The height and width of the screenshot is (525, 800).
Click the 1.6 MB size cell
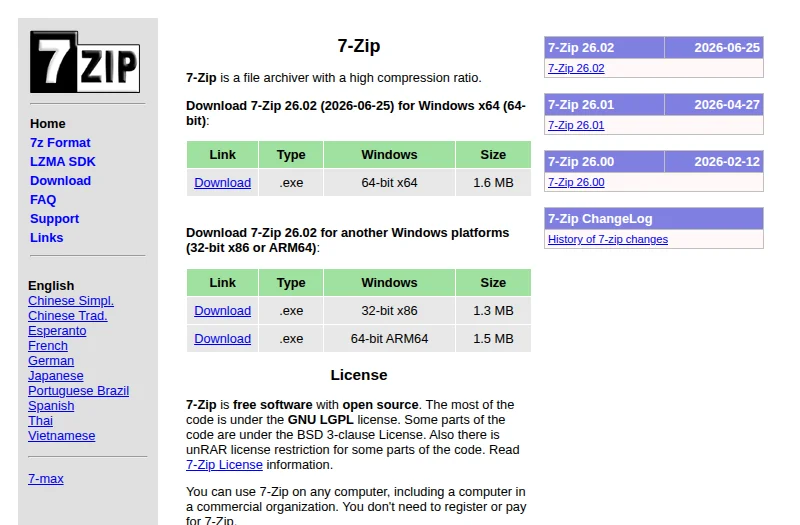493,183
